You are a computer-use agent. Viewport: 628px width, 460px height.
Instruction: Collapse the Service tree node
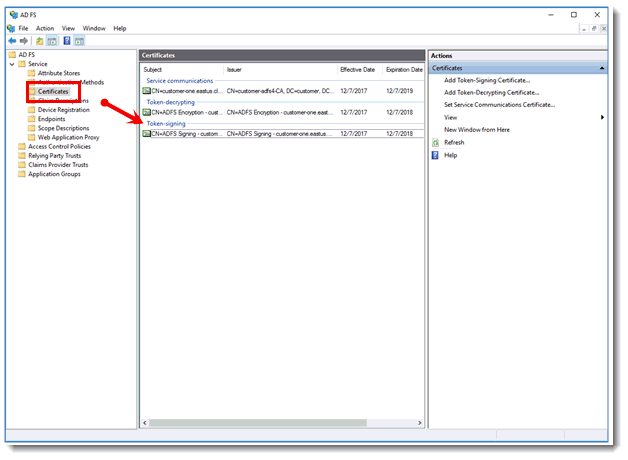click(12, 64)
